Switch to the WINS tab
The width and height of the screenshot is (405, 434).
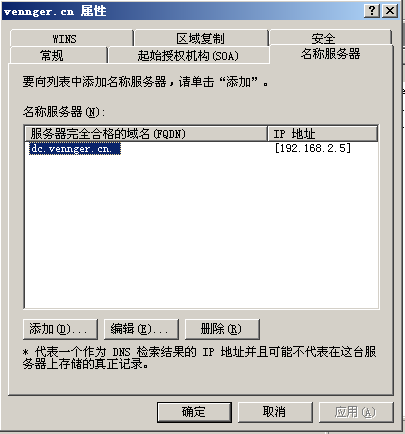(71, 38)
